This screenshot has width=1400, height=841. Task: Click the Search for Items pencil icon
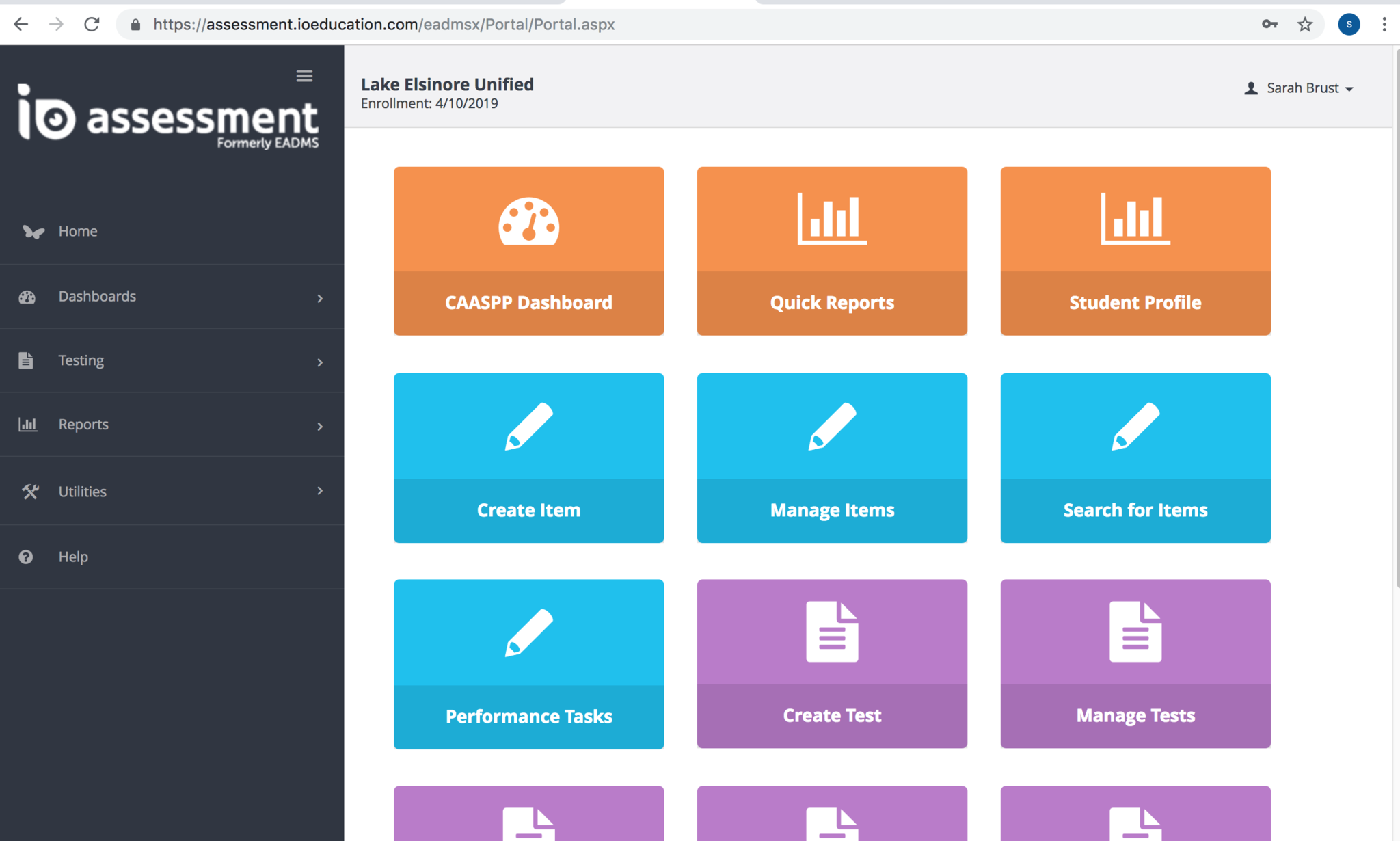[1135, 427]
